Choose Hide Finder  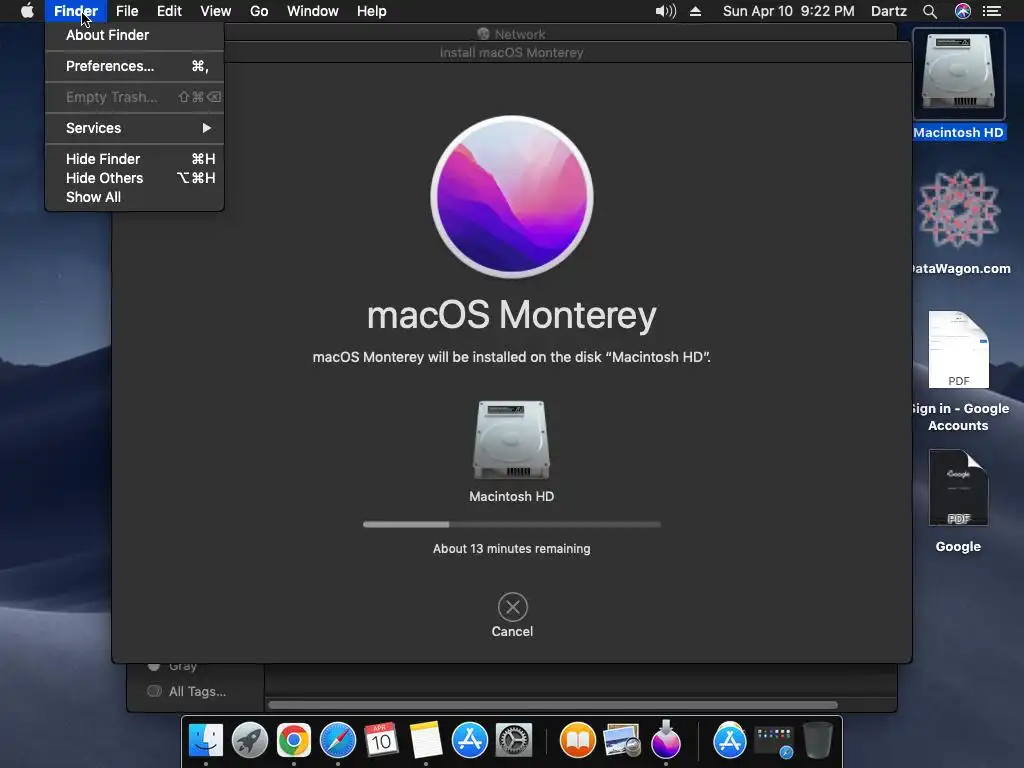[135, 159]
